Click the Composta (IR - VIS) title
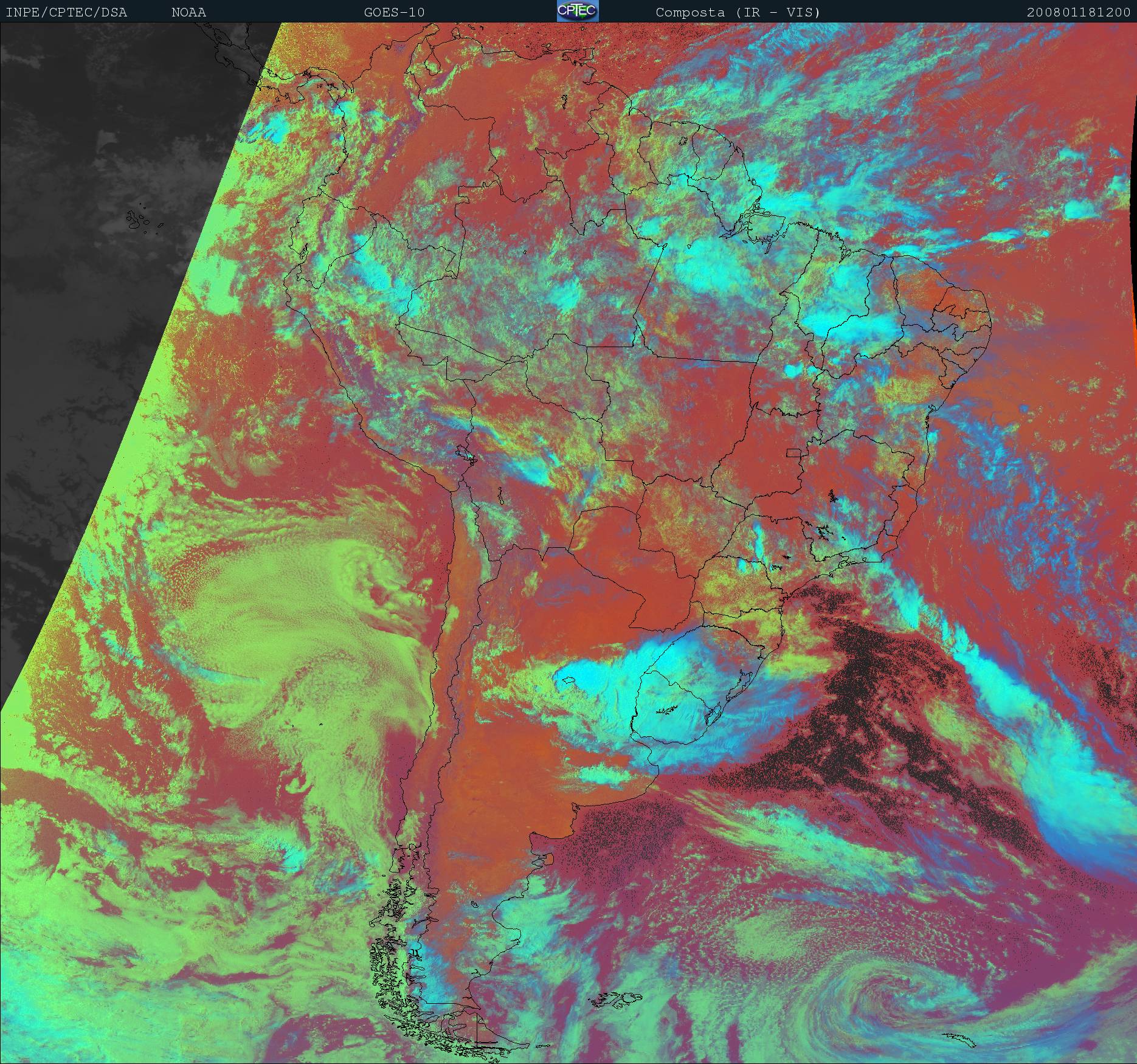 tap(738, 12)
